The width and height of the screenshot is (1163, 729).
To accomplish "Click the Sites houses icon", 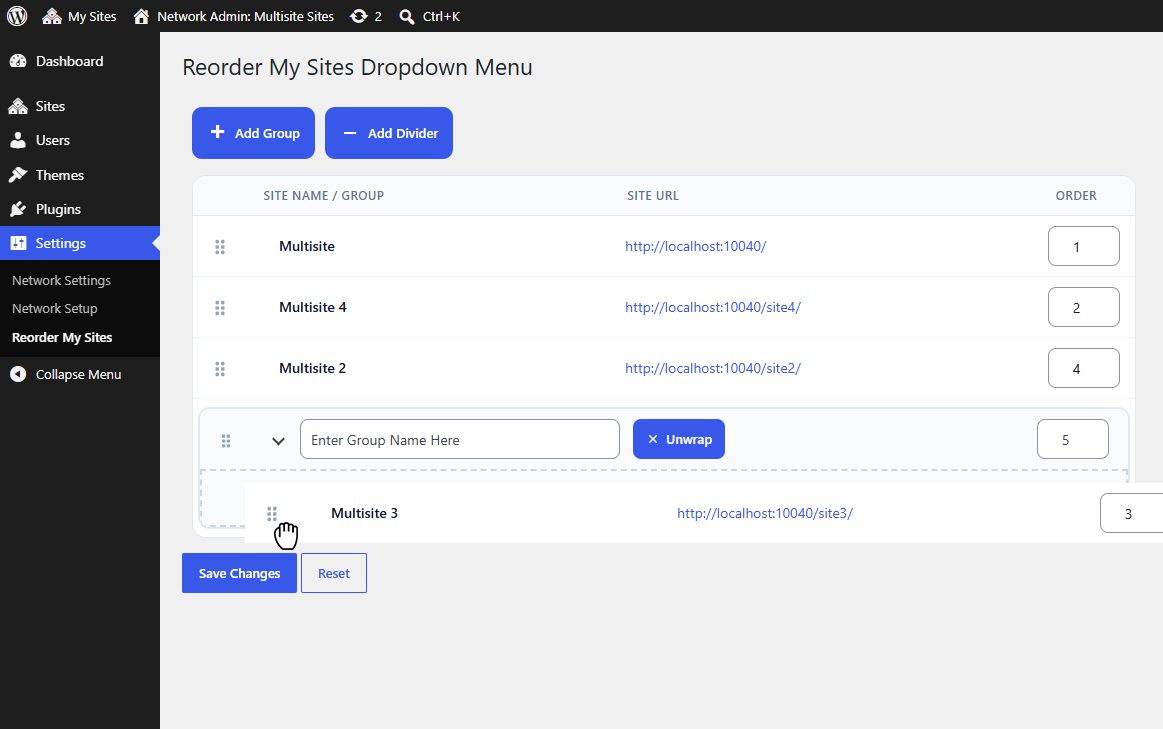I will point(18,106).
